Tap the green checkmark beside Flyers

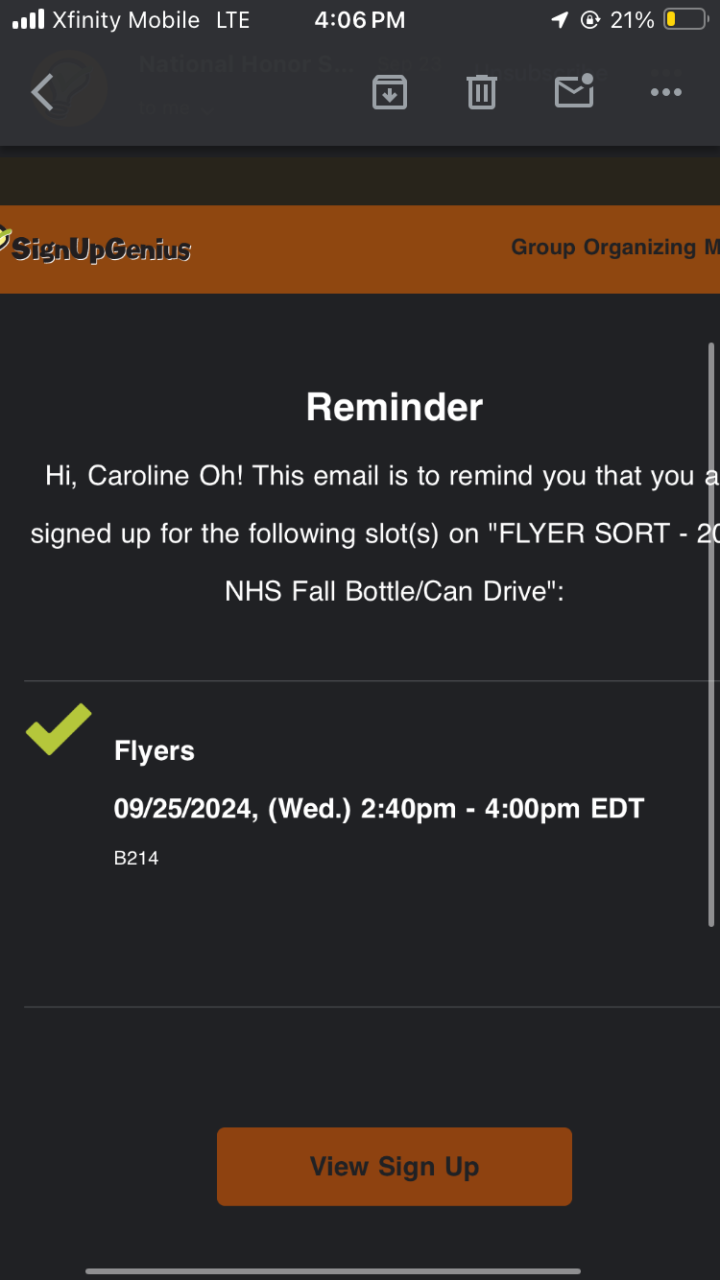click(58, 729)
